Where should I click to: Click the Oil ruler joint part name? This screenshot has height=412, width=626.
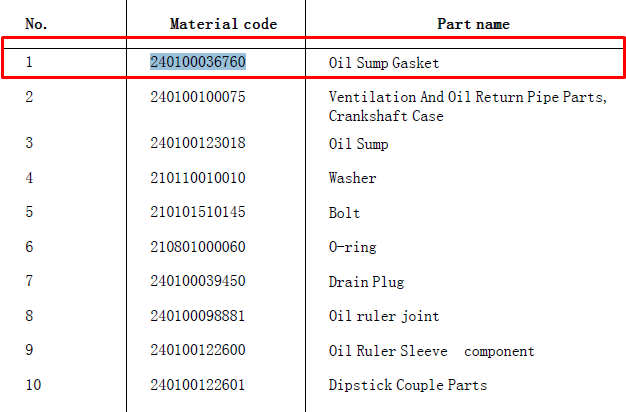tap(384, 316)
